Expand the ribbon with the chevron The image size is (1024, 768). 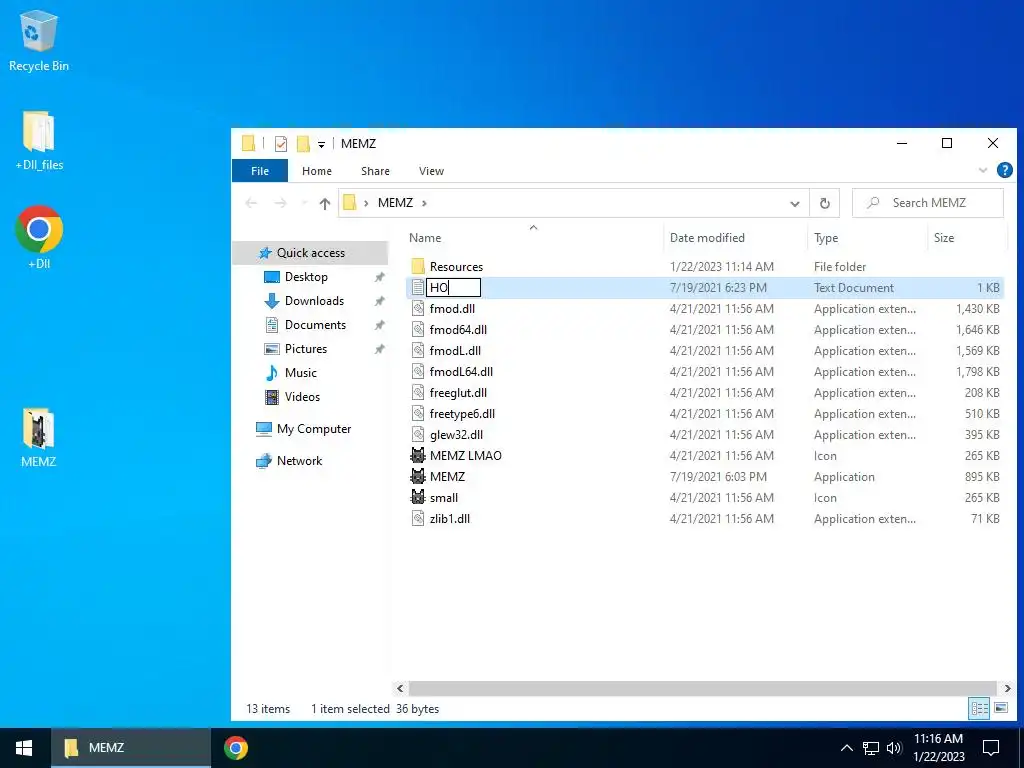click(982, 170)
